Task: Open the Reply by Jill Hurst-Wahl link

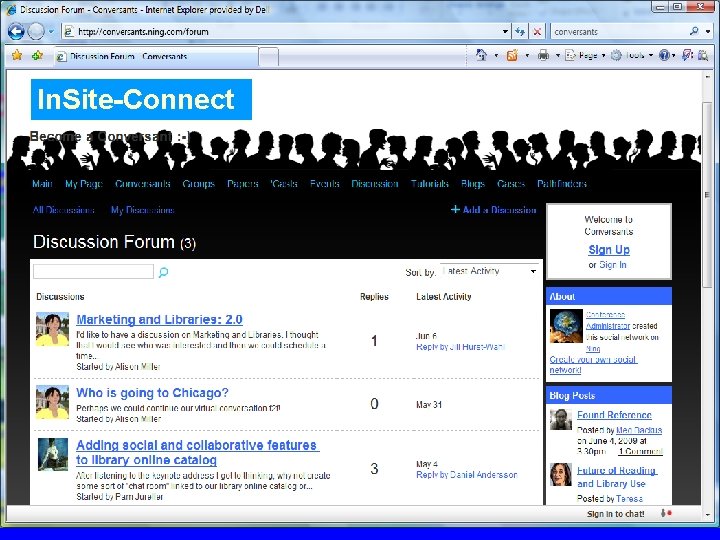Action: point(460,347)
